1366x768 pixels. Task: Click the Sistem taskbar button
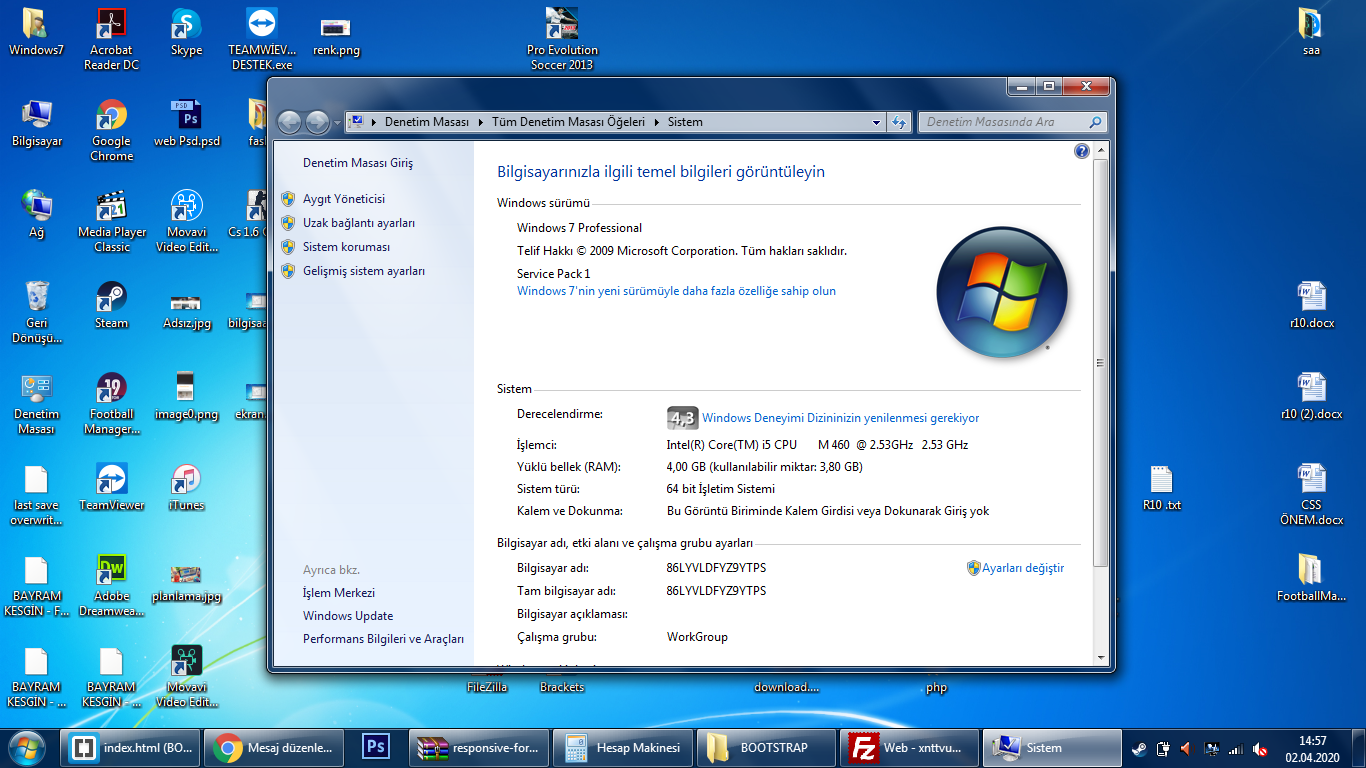pos(1053,748)
